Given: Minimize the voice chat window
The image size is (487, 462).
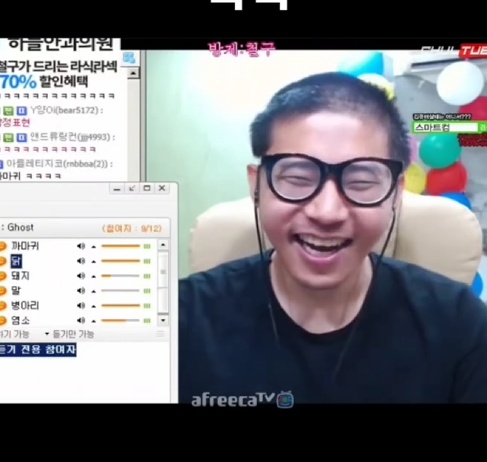Looking at the screenshot, I should (x=117, y=189).
